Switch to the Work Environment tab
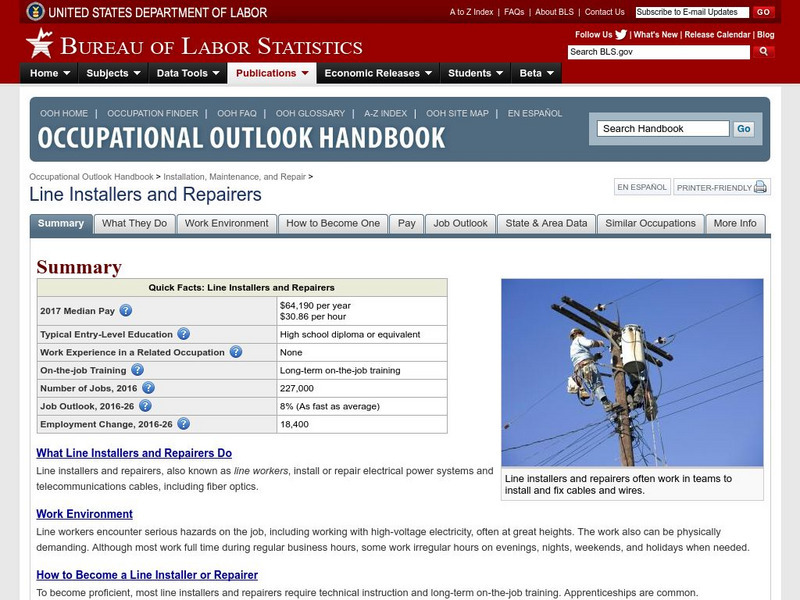The height and width of the screenshot is (600, 800). (227, 223)
